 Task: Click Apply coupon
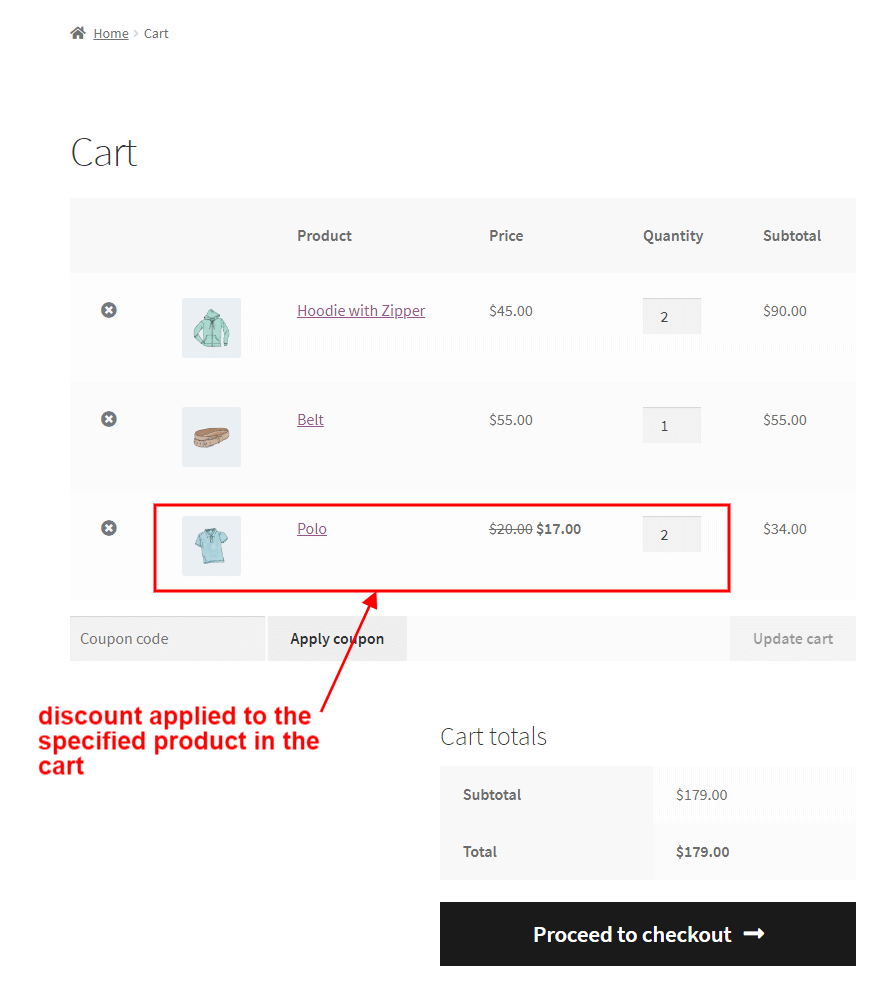pyautogui.click(x=337, y=638)
